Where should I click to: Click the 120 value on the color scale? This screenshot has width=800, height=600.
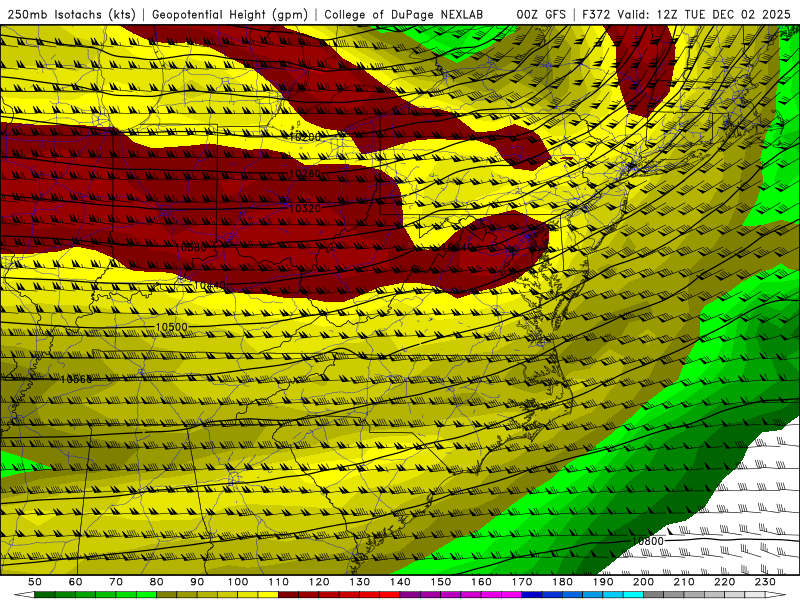319,582
